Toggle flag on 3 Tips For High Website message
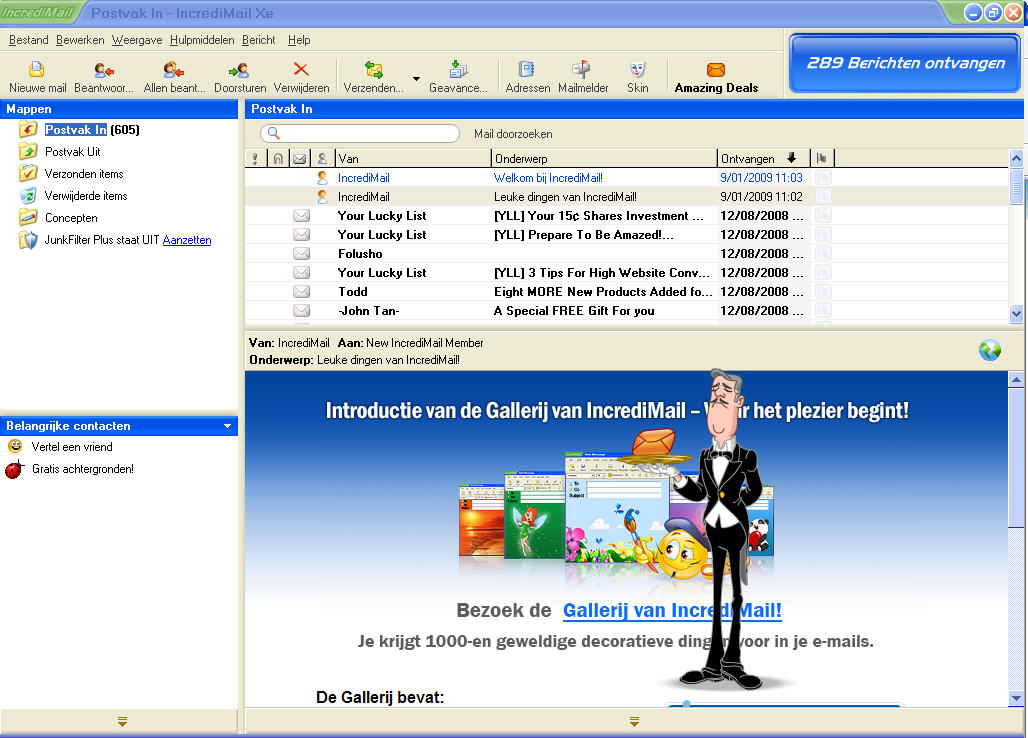The width and height of the screenshot is (1028, 738). point(822,272)
